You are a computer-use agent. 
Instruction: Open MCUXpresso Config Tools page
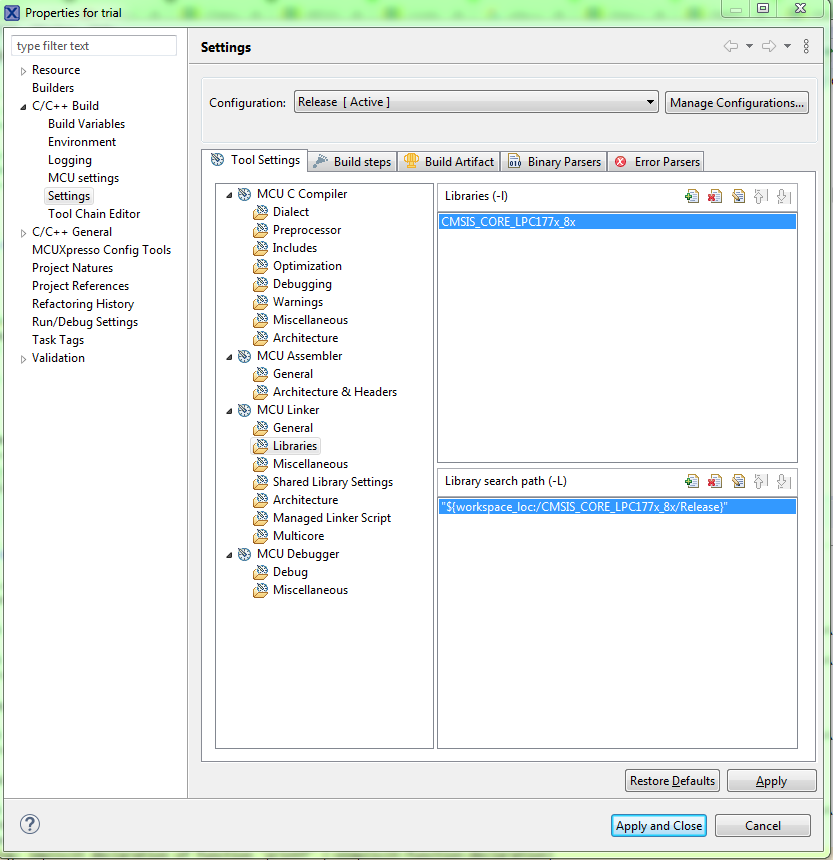click(101, 250)
